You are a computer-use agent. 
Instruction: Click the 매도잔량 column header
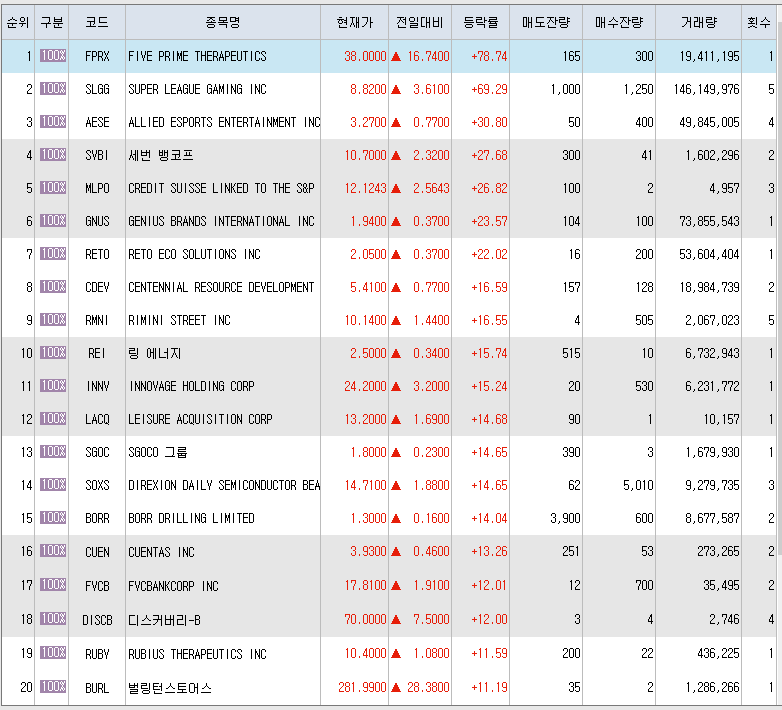coord(546,22)
